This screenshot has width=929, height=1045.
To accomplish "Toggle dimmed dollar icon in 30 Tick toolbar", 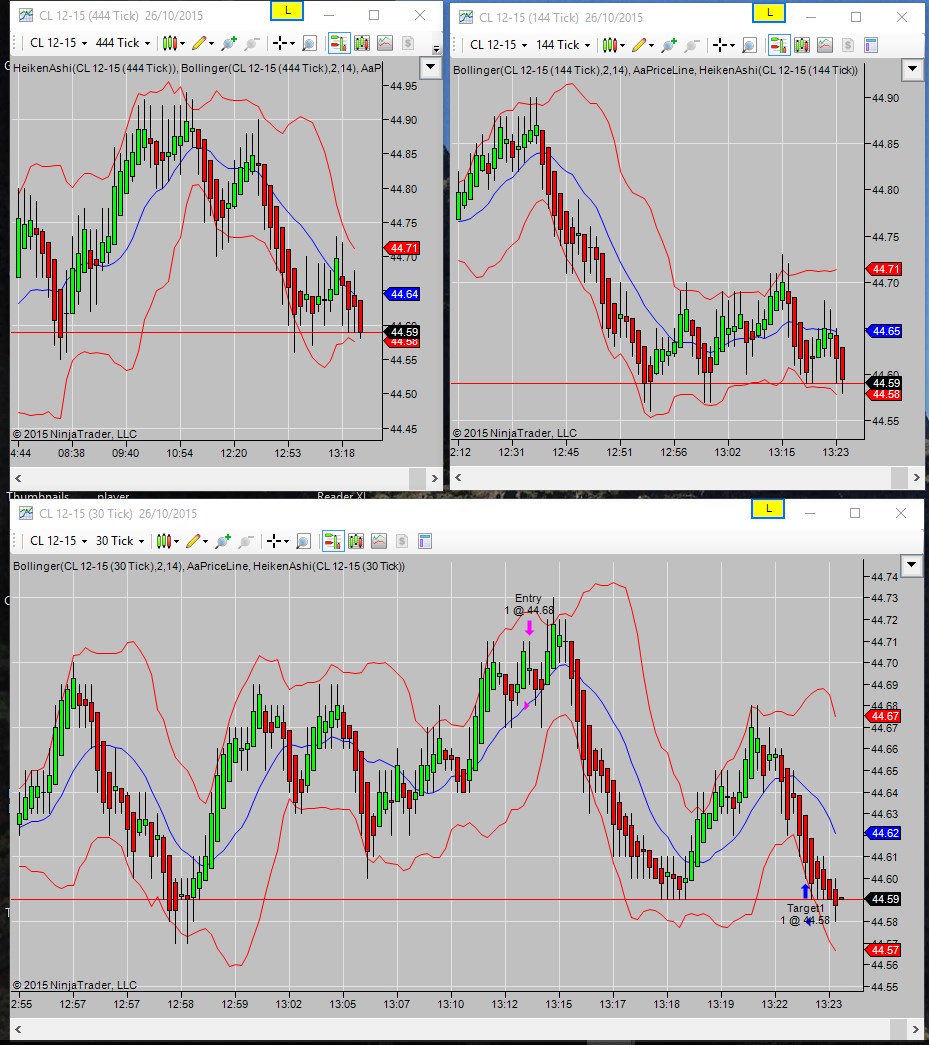I will click(x=402, y=541).
